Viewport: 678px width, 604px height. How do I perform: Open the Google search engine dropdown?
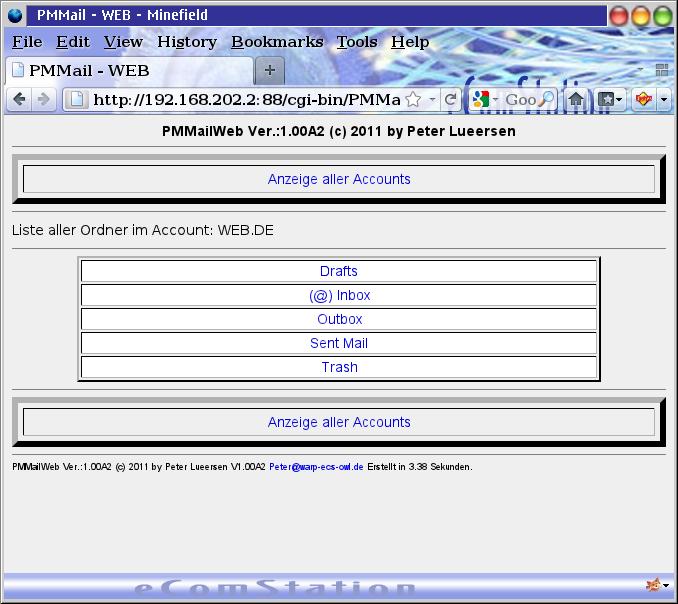484,99
